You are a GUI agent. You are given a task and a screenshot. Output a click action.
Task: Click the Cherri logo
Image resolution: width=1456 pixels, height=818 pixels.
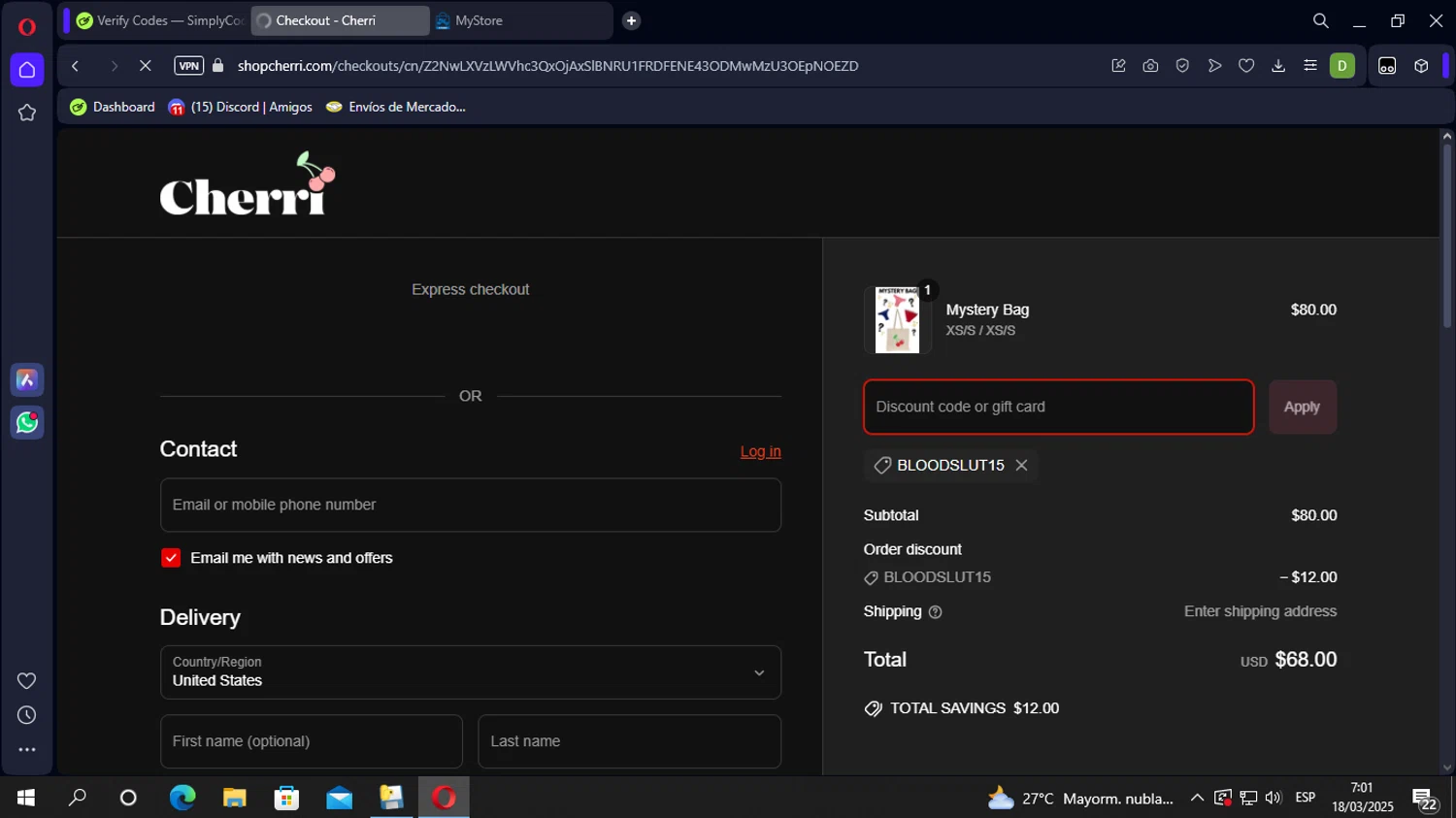pos(248,183)
